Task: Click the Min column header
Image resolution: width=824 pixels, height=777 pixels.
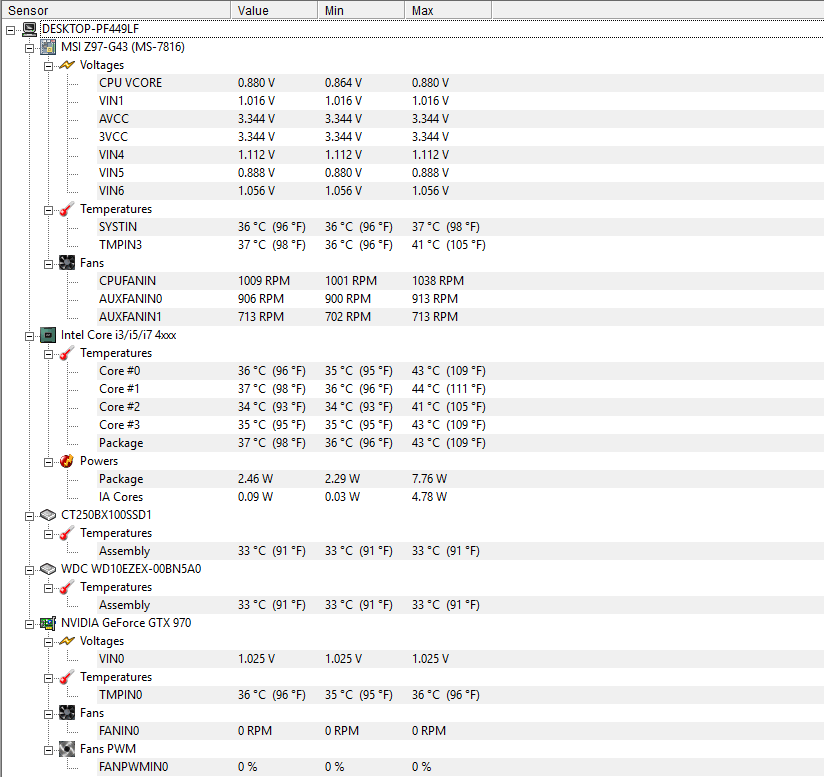Action: (x=362, y=11)
